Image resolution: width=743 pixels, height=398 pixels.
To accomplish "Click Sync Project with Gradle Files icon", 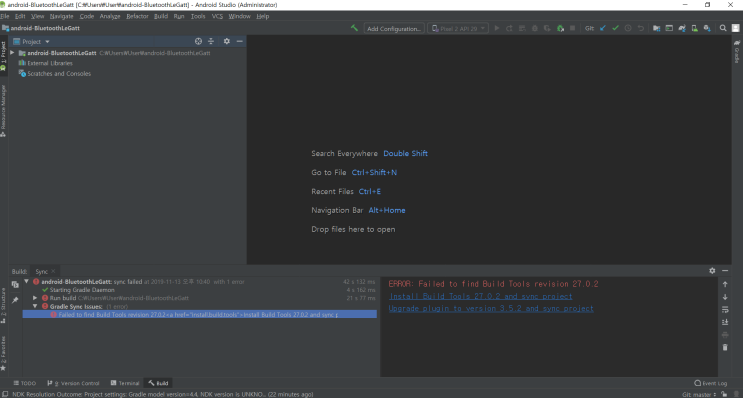I will 682,28.
